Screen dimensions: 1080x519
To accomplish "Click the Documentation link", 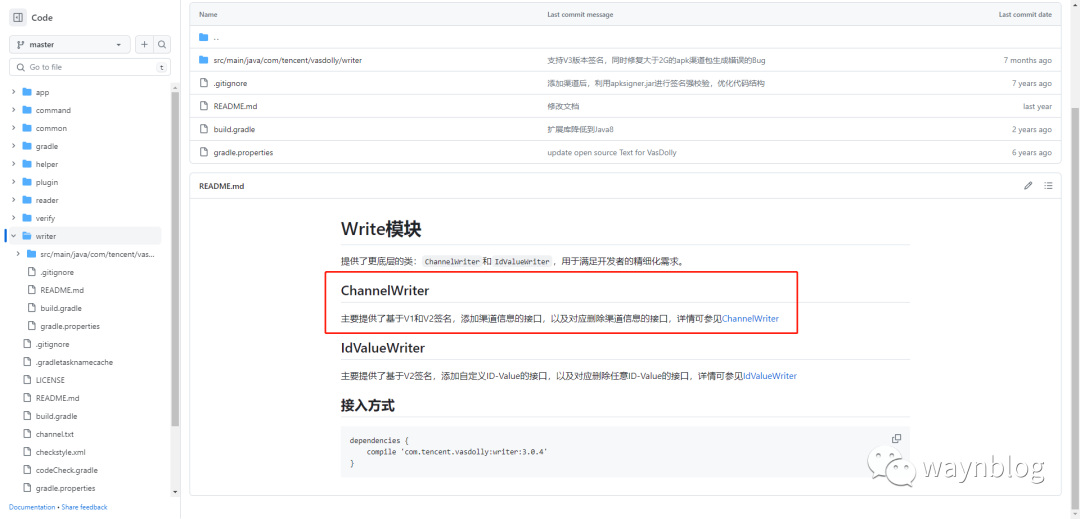I will (x=32, y=507).
